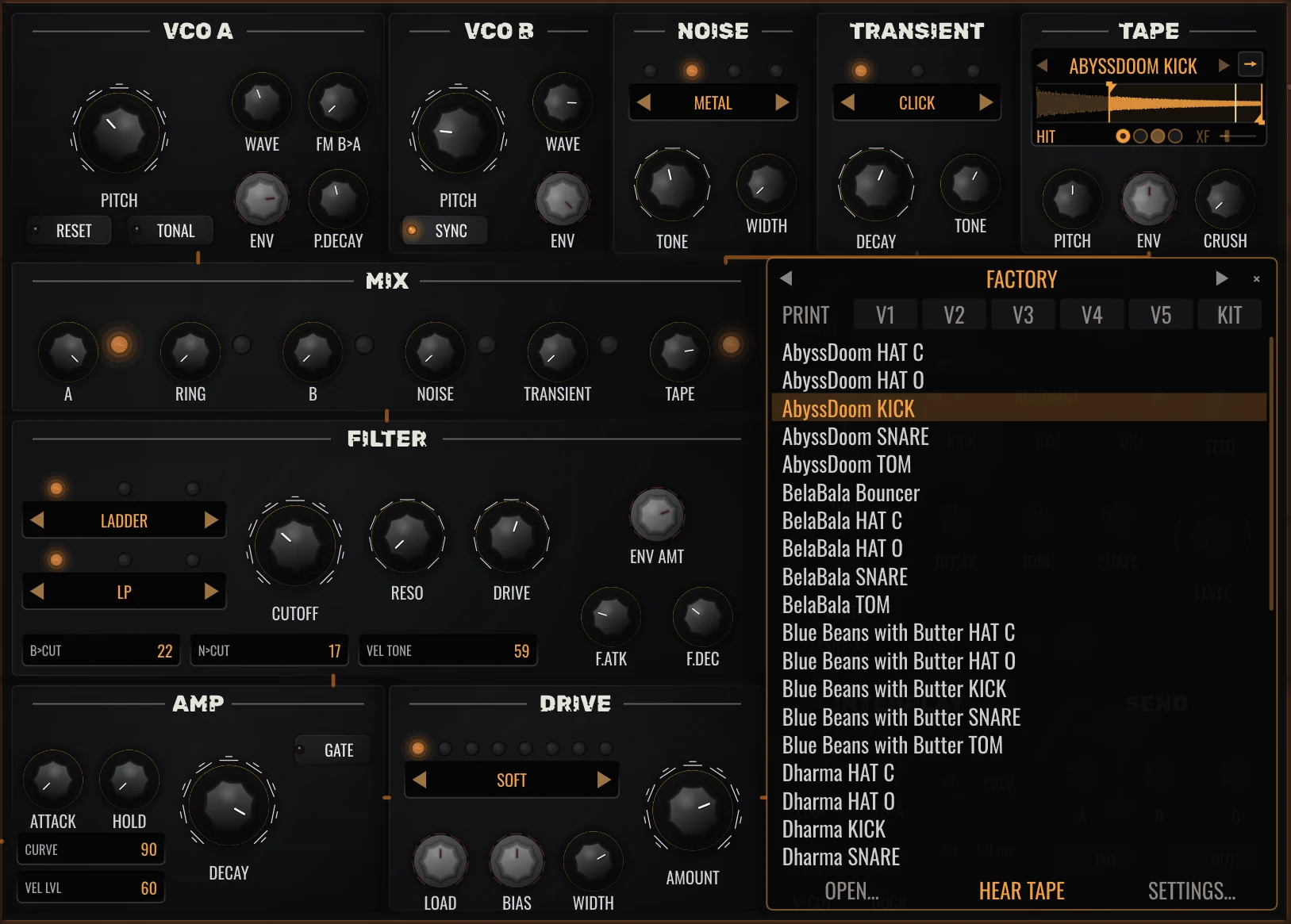Toggle VCO A RESET switch

[x=68, y=231]
